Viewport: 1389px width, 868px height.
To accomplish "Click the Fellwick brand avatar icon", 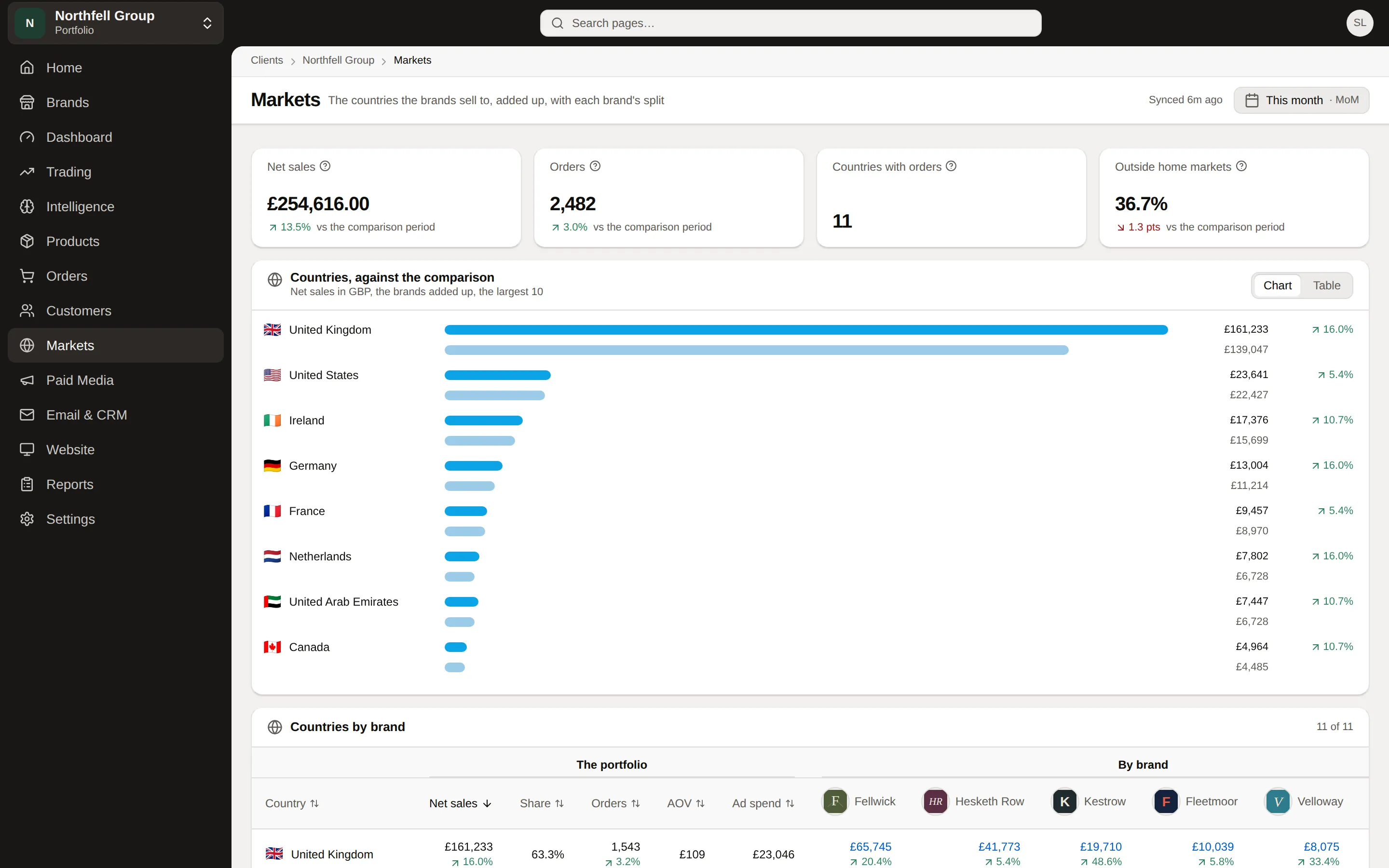I will [x=835, y=801].
